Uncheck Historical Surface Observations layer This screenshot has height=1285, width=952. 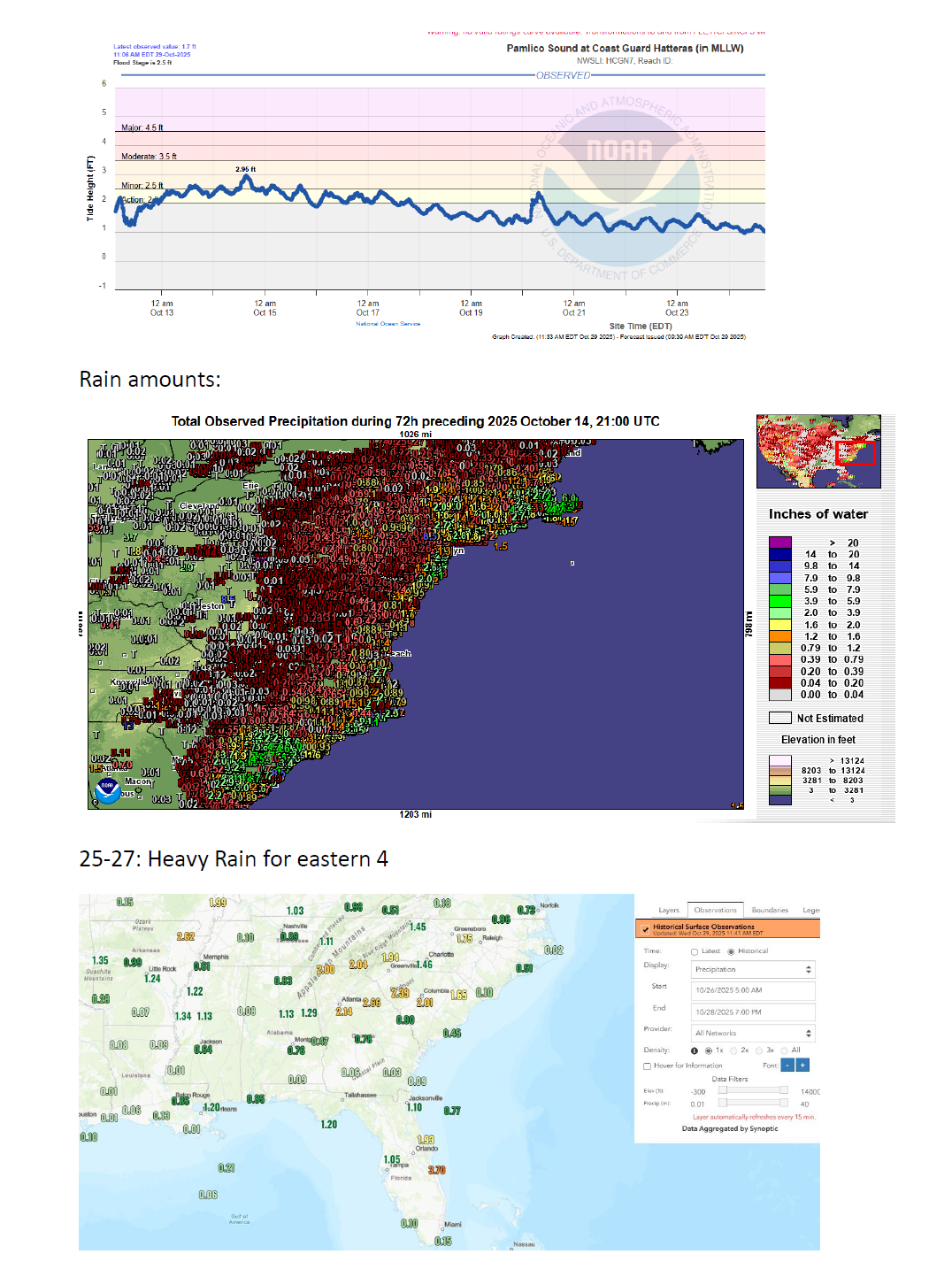click(646, 929)
